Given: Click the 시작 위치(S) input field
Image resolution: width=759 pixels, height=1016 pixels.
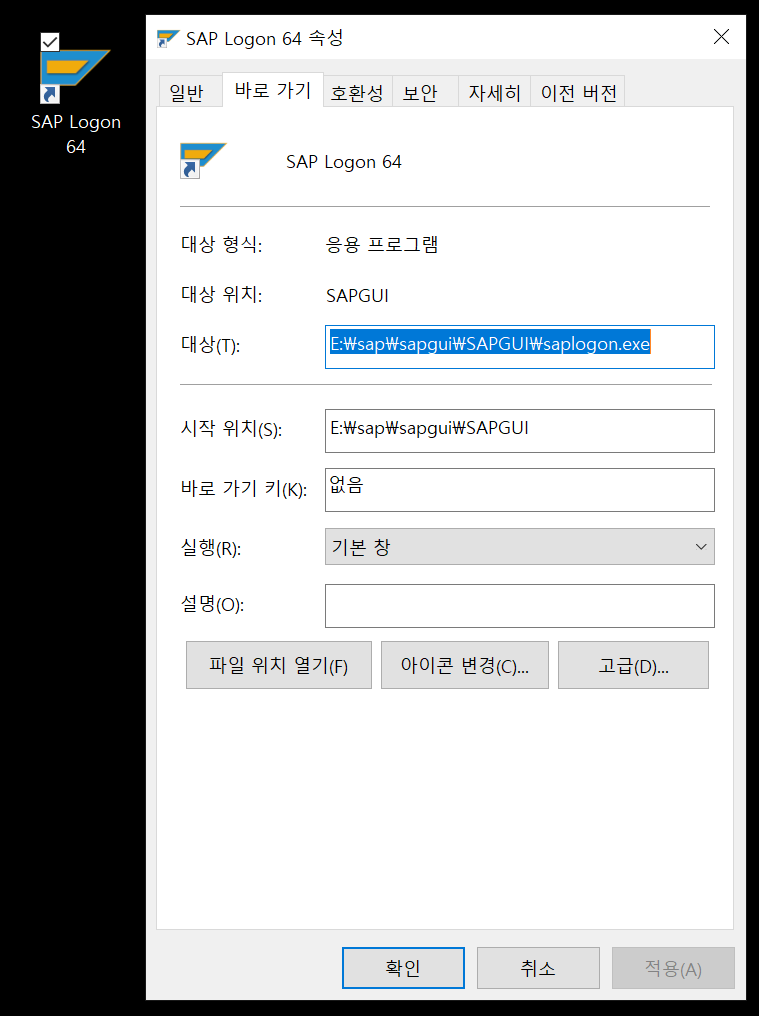Looking at the screenshot, I should point(520,431).
